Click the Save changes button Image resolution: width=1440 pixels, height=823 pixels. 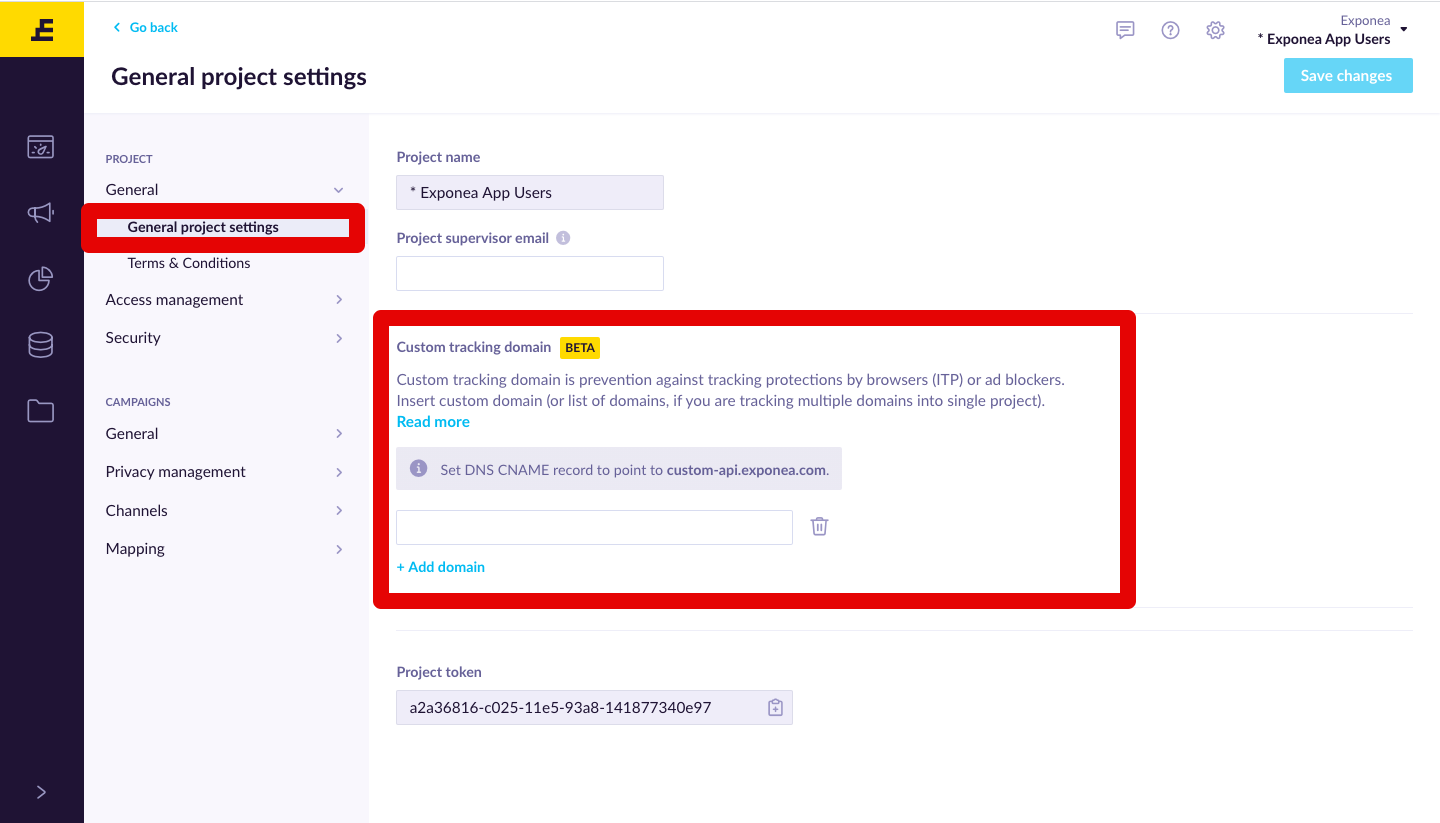(x=1348, y=76)
